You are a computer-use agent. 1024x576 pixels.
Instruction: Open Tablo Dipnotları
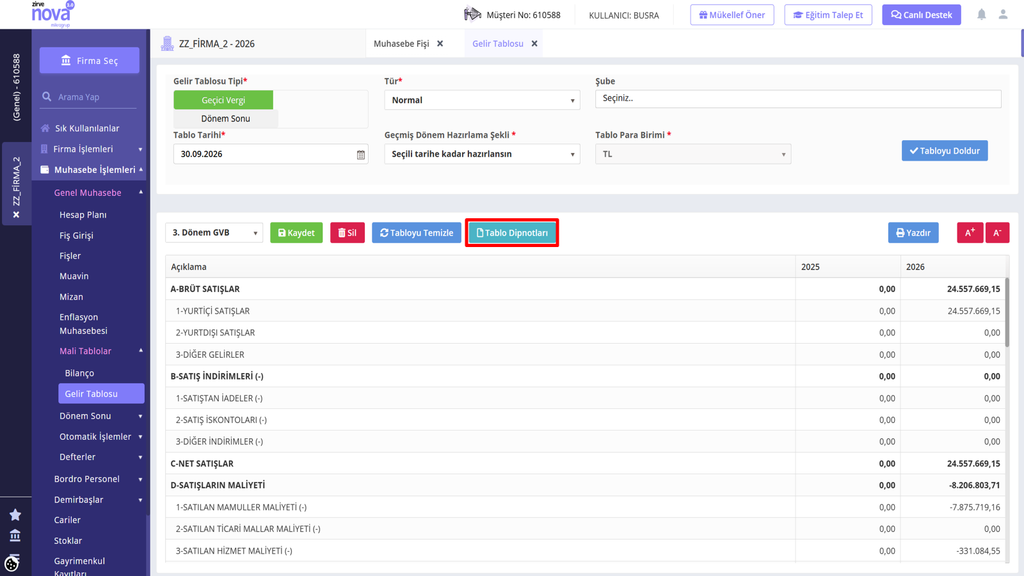pos(512,232)
